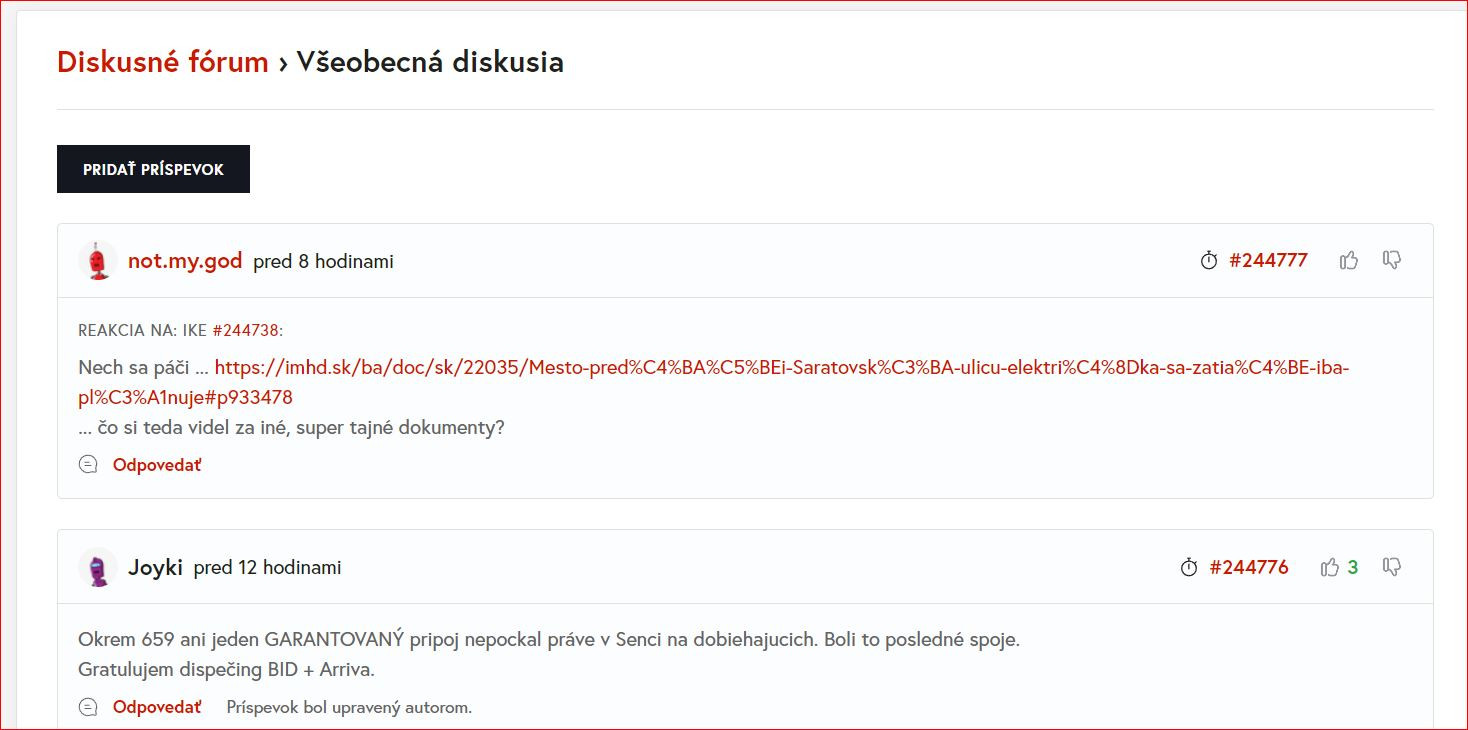Click reply bubble icon under Joyki post

click(x=88, y=708)
